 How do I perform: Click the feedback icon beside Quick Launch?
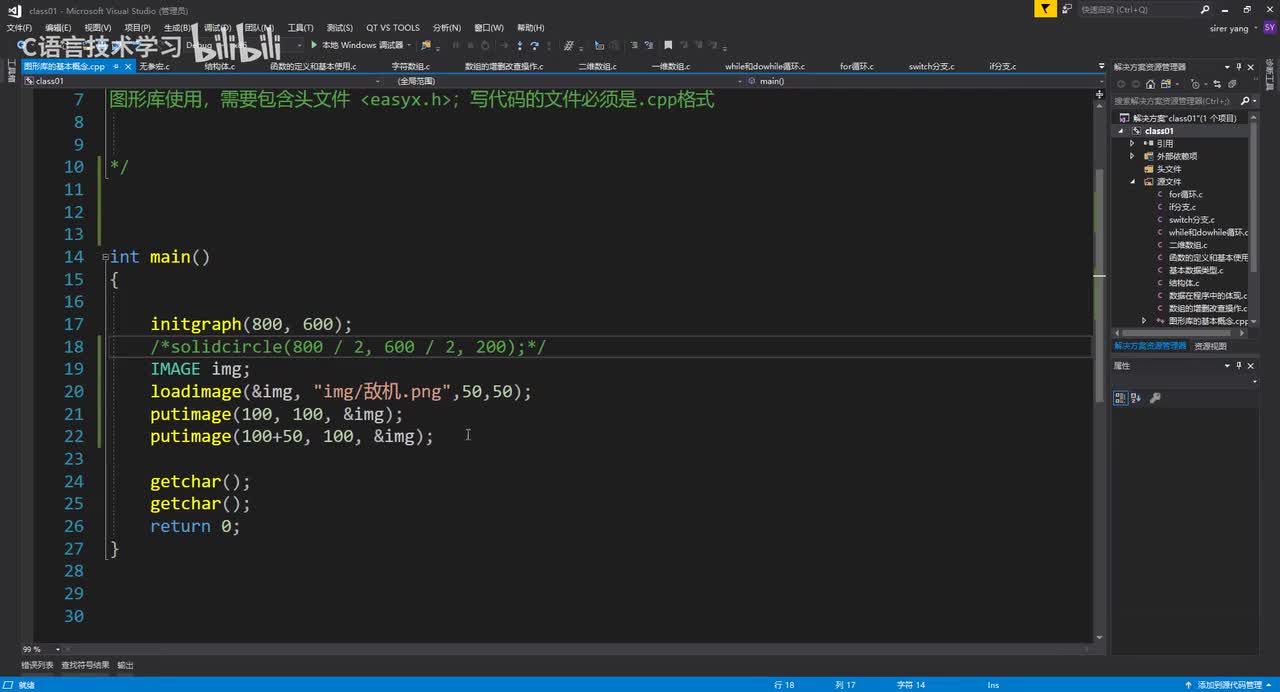pyautogui.click(x=1065, y=9)
